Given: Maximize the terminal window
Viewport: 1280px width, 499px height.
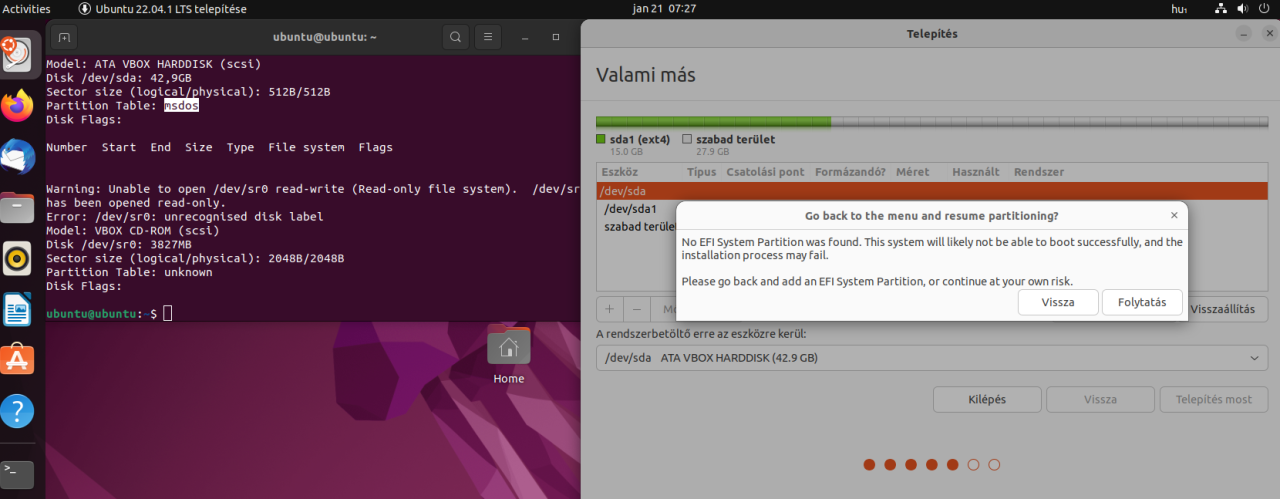Looking at the screenshot, I should [x=556, y=38].
